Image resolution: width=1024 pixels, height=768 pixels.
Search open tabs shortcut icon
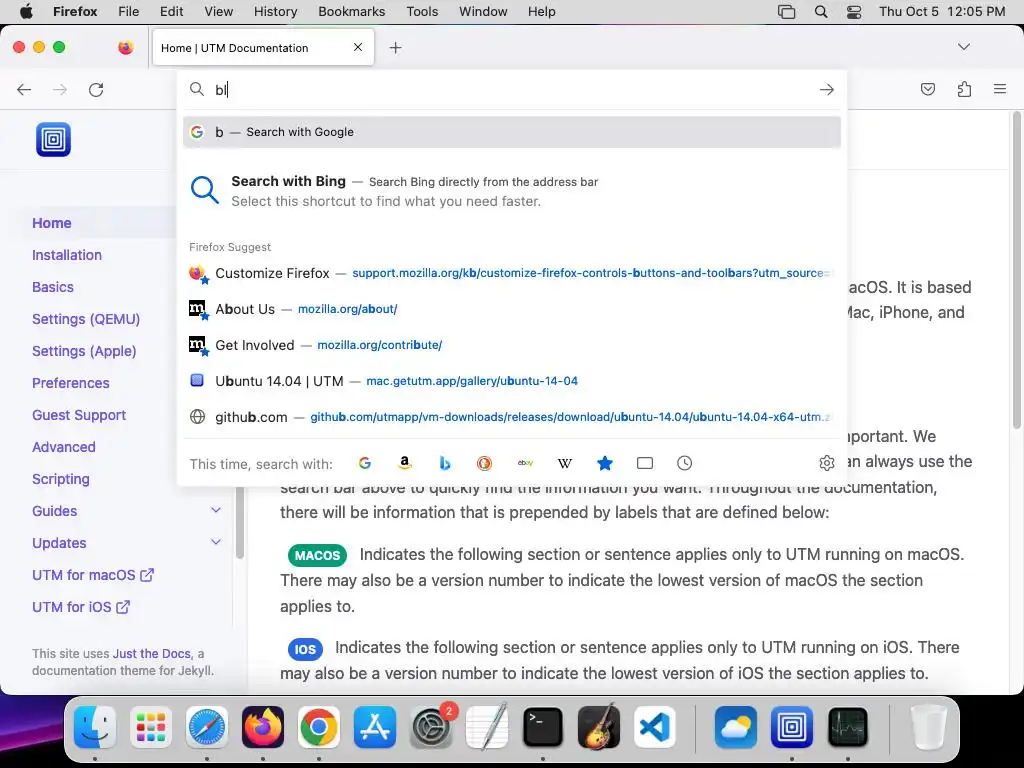pyautogui.click(x=645, y=463)
